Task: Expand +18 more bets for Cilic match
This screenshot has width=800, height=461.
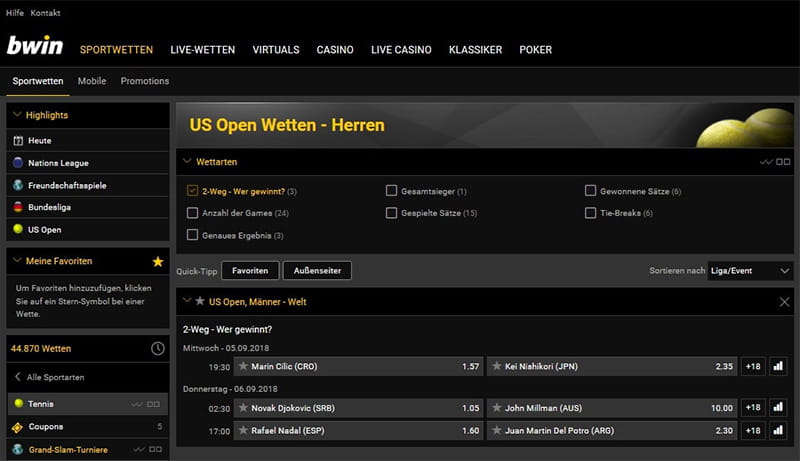Action: pos(753,366)
